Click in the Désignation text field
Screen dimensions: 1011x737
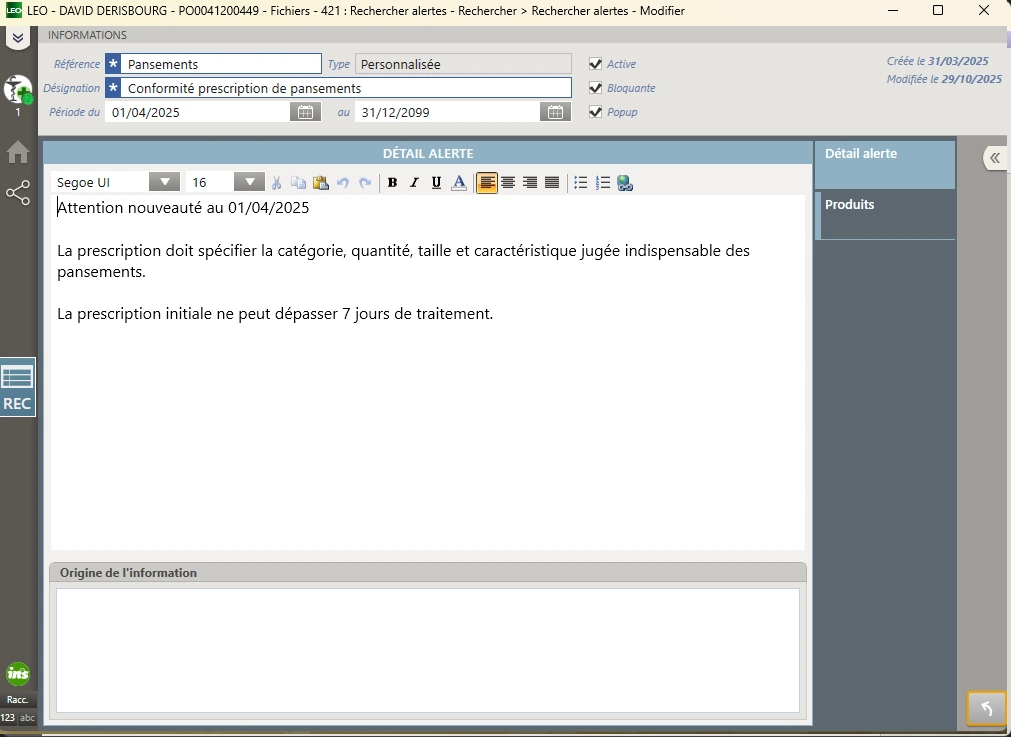coord(345,88)
